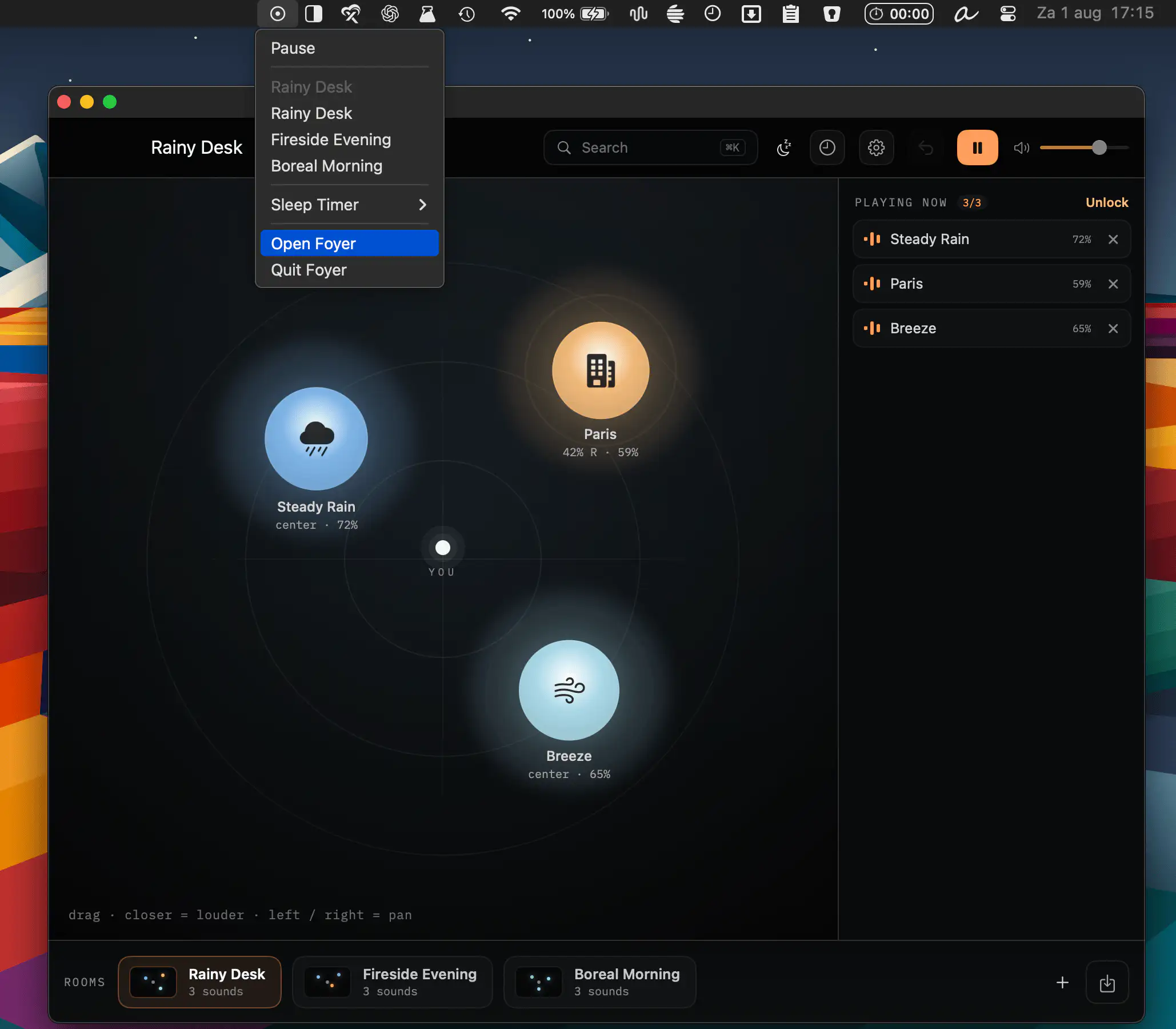Select Breeze row in Playing Now
This screenshot has height=1029, width=1176.
click(x=991, y=329)
